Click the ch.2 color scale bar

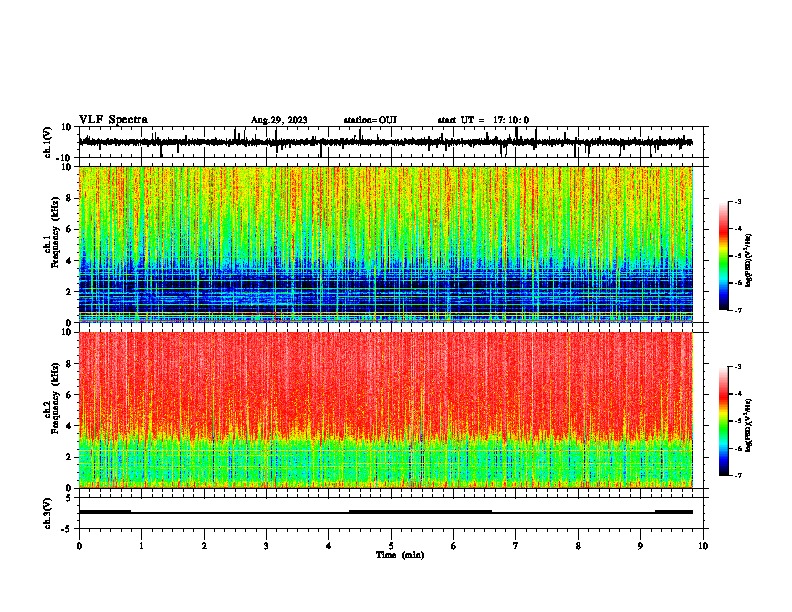click(x=723, y=421)
